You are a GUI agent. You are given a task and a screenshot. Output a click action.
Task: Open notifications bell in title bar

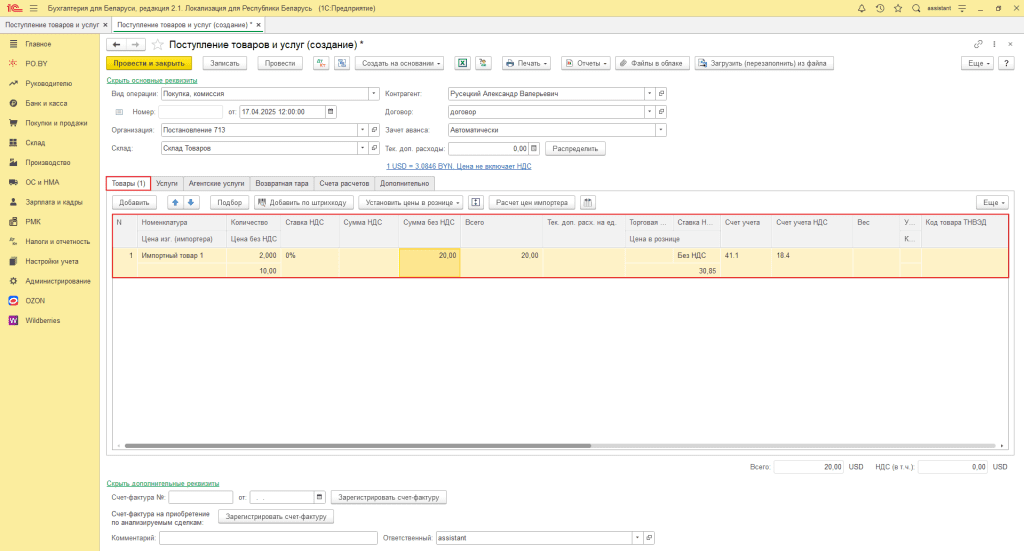point(861,8)
